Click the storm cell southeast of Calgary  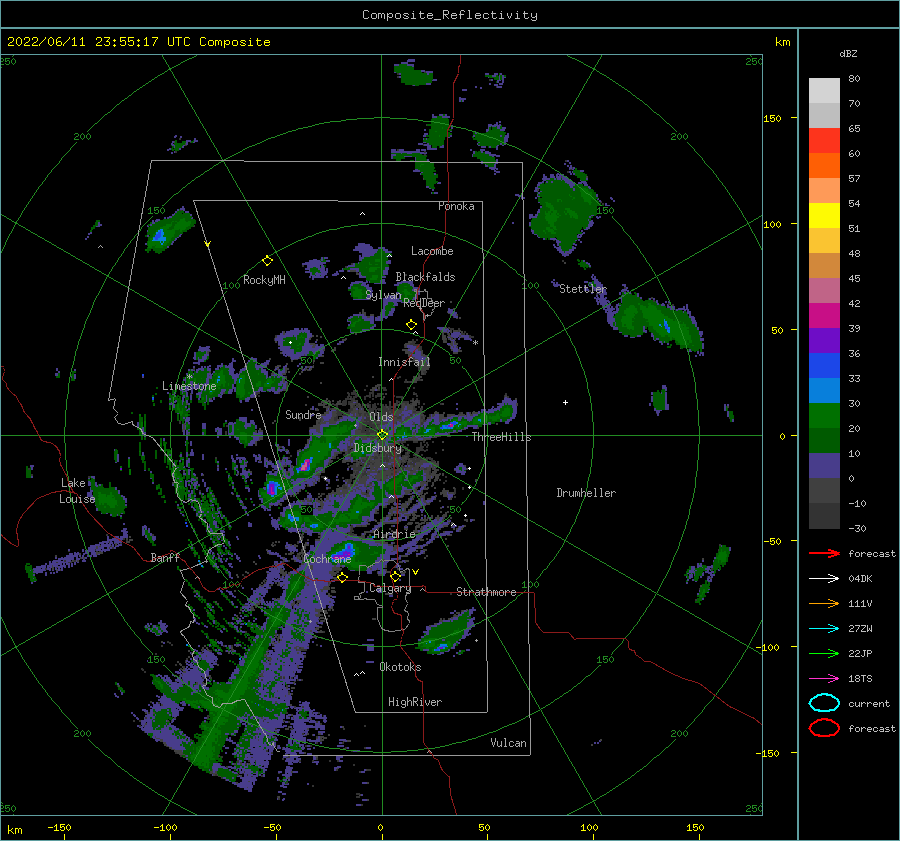coord(447,631)
